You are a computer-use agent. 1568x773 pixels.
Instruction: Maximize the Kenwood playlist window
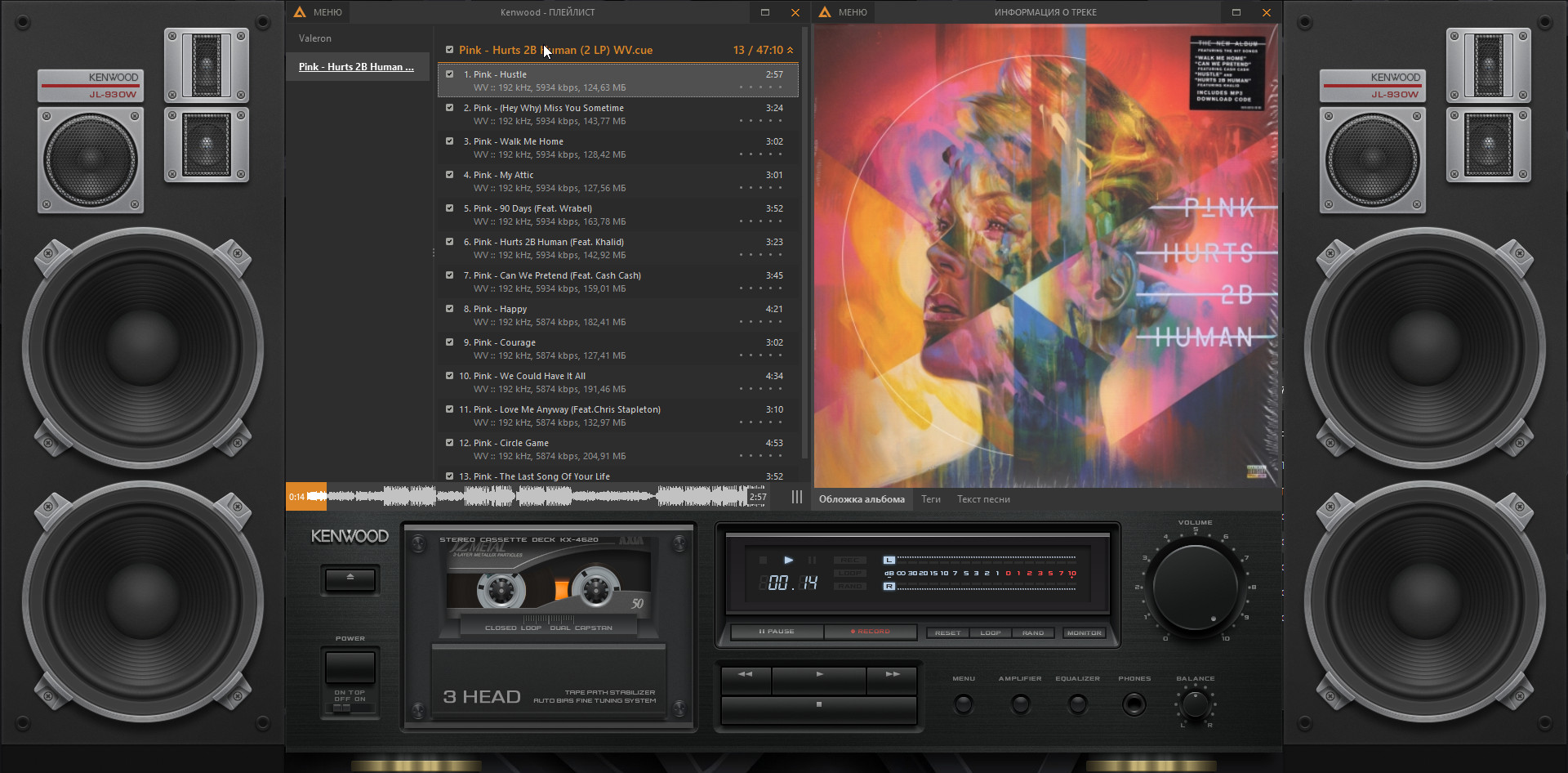(x=765, y=12)
